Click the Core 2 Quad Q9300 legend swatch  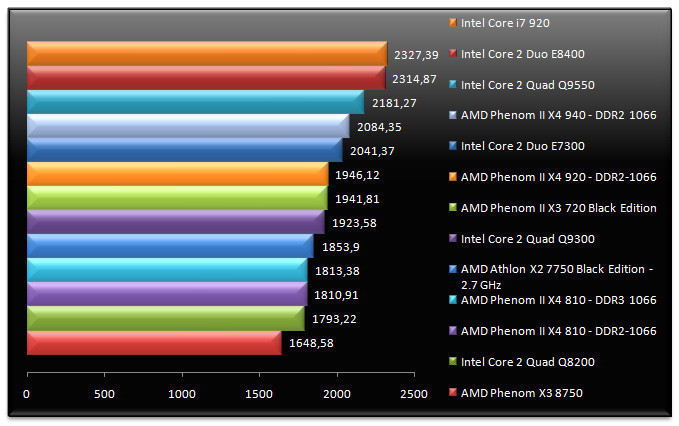(x=453, y=239)
